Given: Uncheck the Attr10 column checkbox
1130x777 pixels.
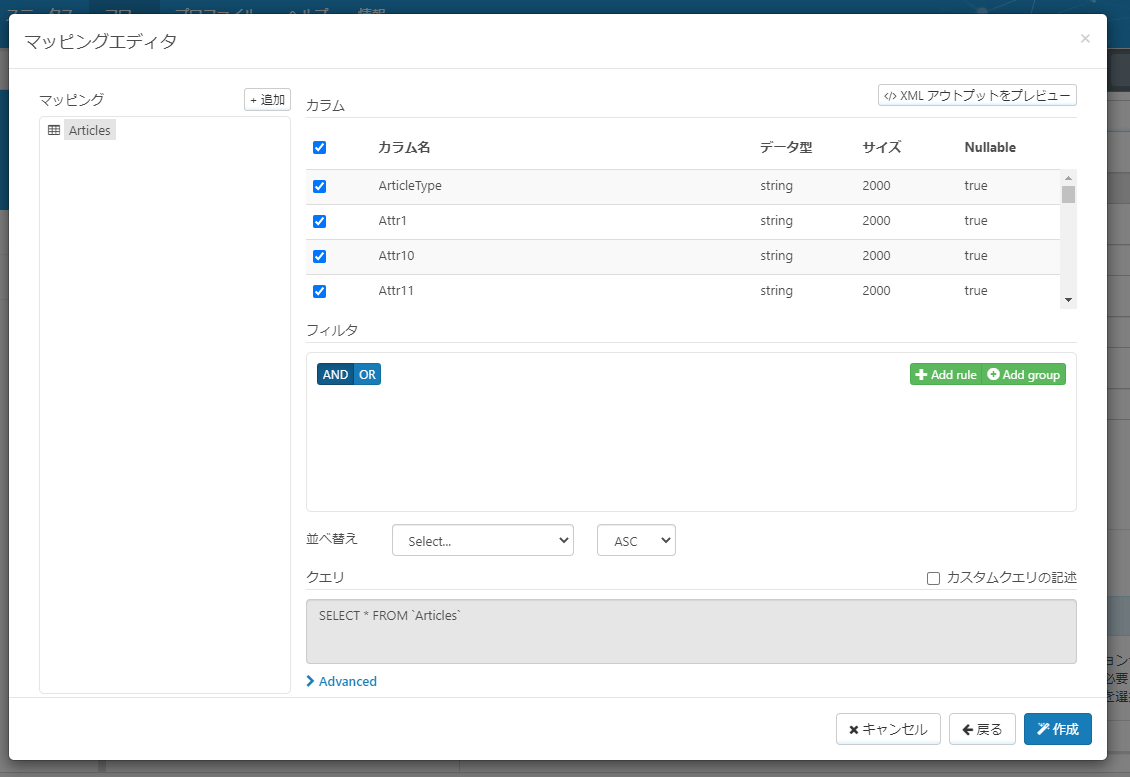Looking at the screenshot, I should click(320, 256).
